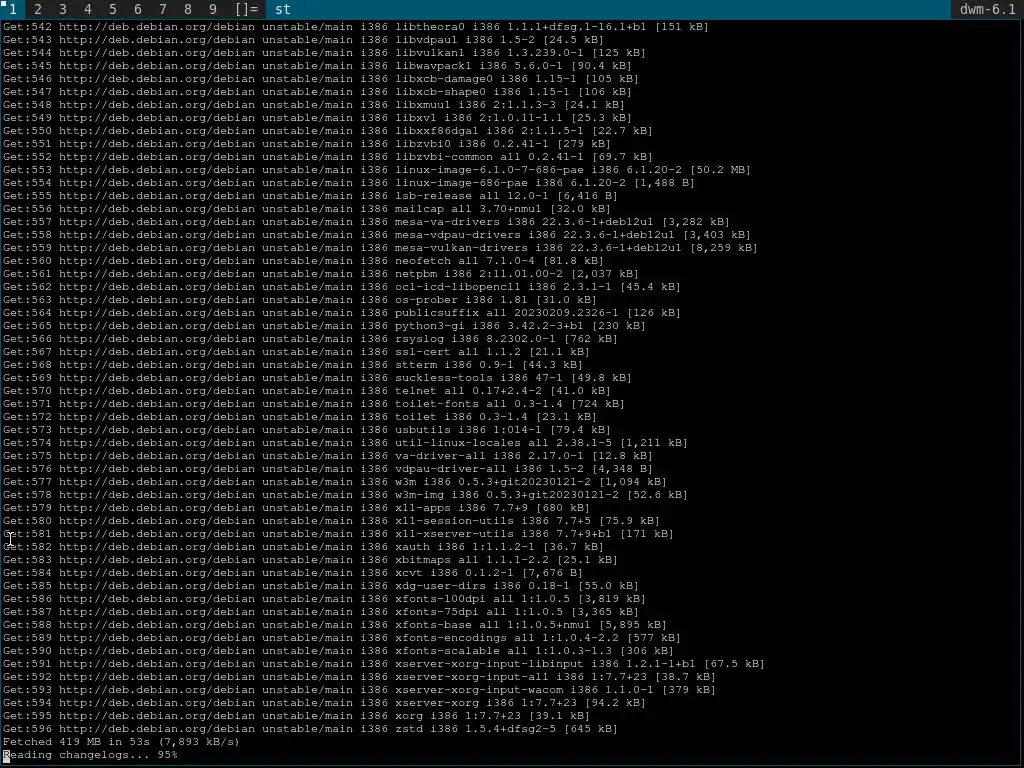This screenshot has height=768, width=1024.
Task: Click the xcvt package line
Action: (293, 573)
